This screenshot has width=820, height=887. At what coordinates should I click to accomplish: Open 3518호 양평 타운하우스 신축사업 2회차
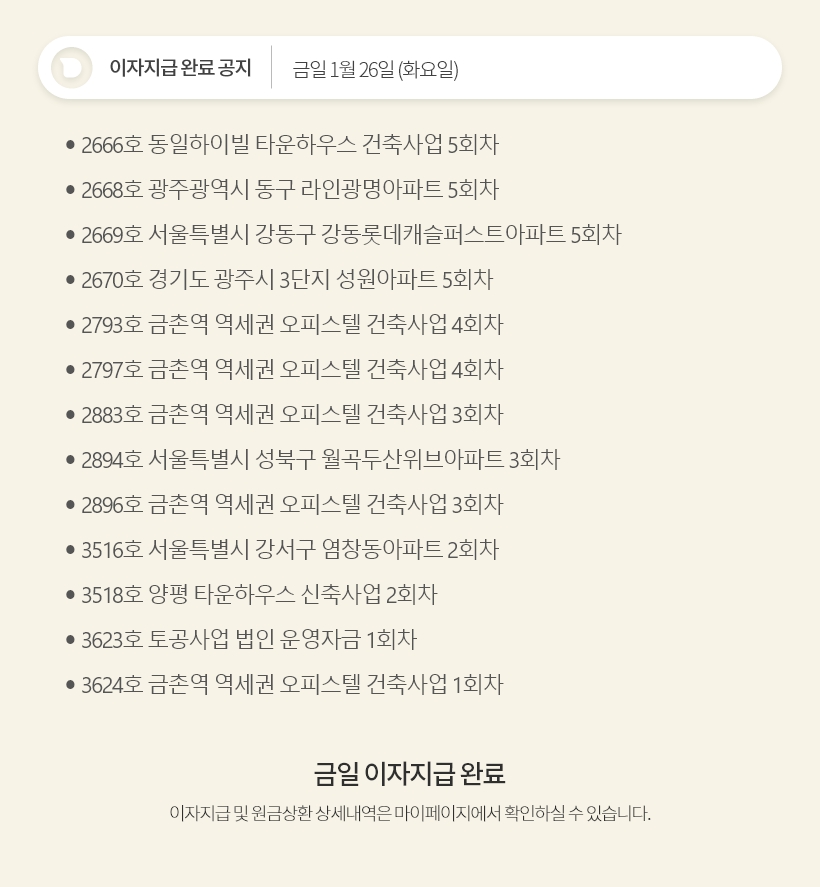[259, 595]
